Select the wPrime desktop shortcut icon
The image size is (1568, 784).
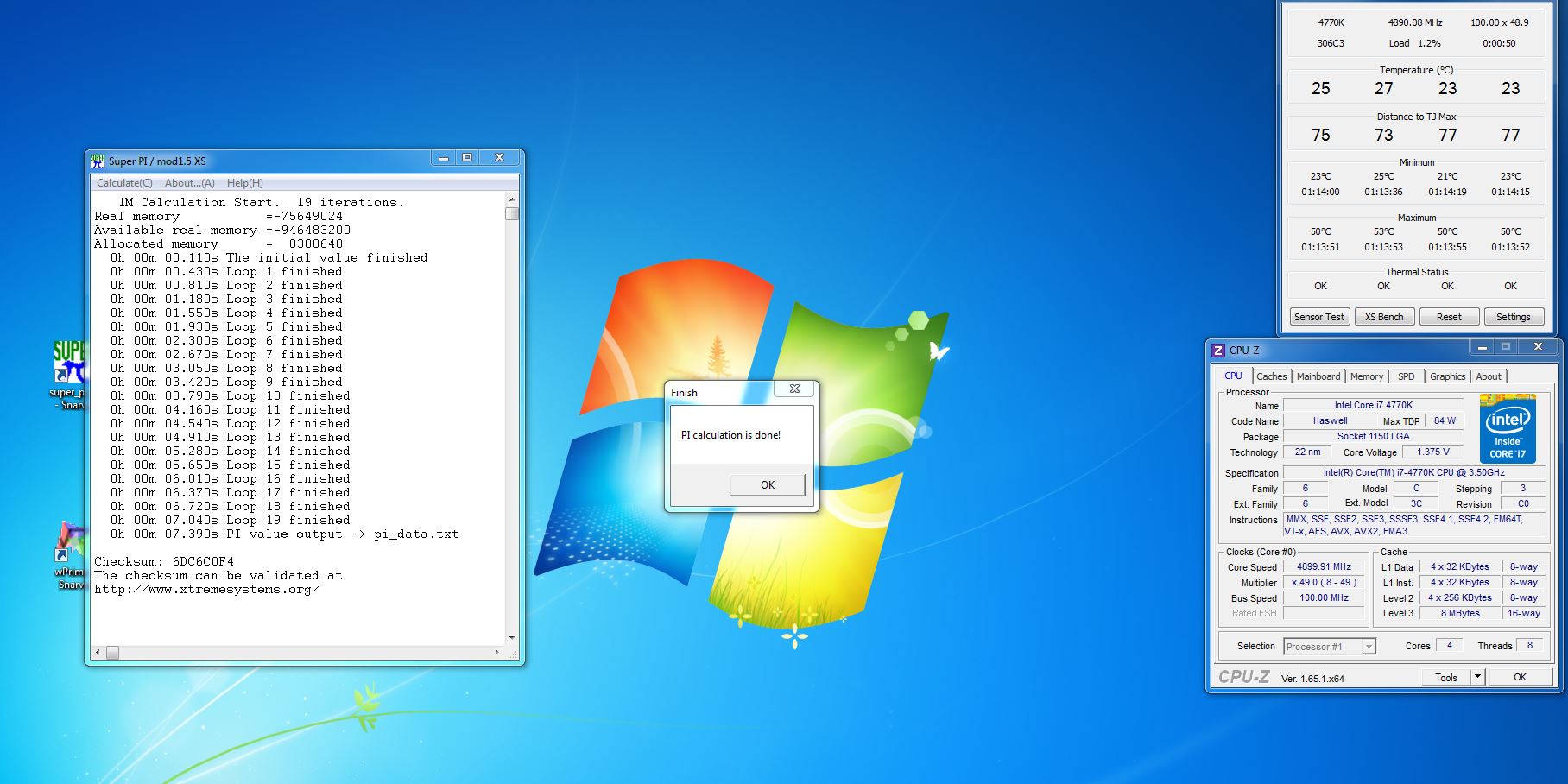(x=69, y=542)
